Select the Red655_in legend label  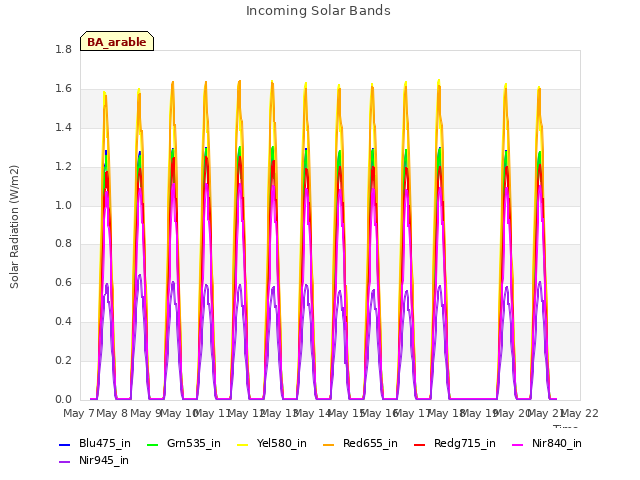(x=370, y=444)
